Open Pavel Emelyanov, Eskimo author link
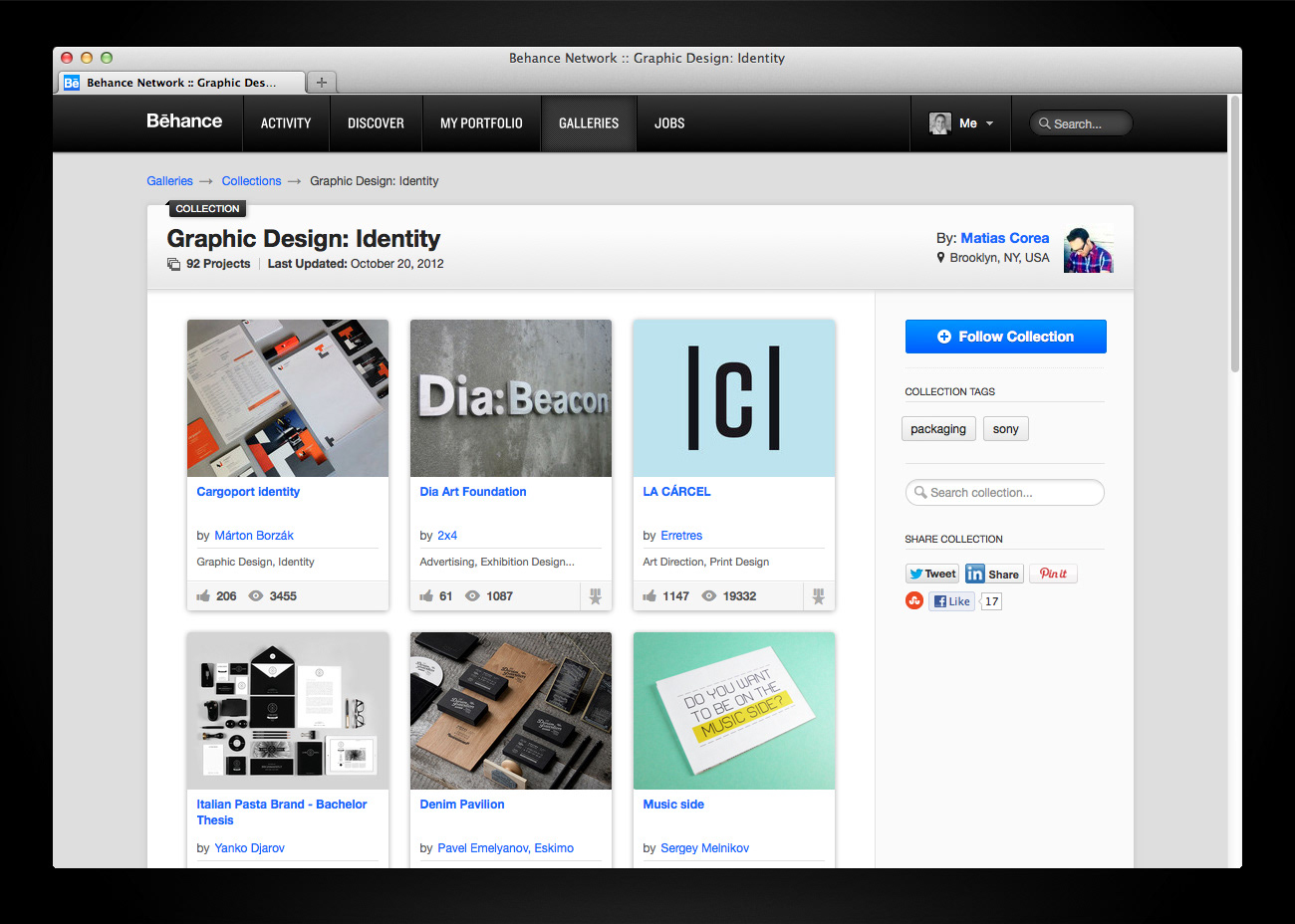1295x924 pixels. point(506,848)
